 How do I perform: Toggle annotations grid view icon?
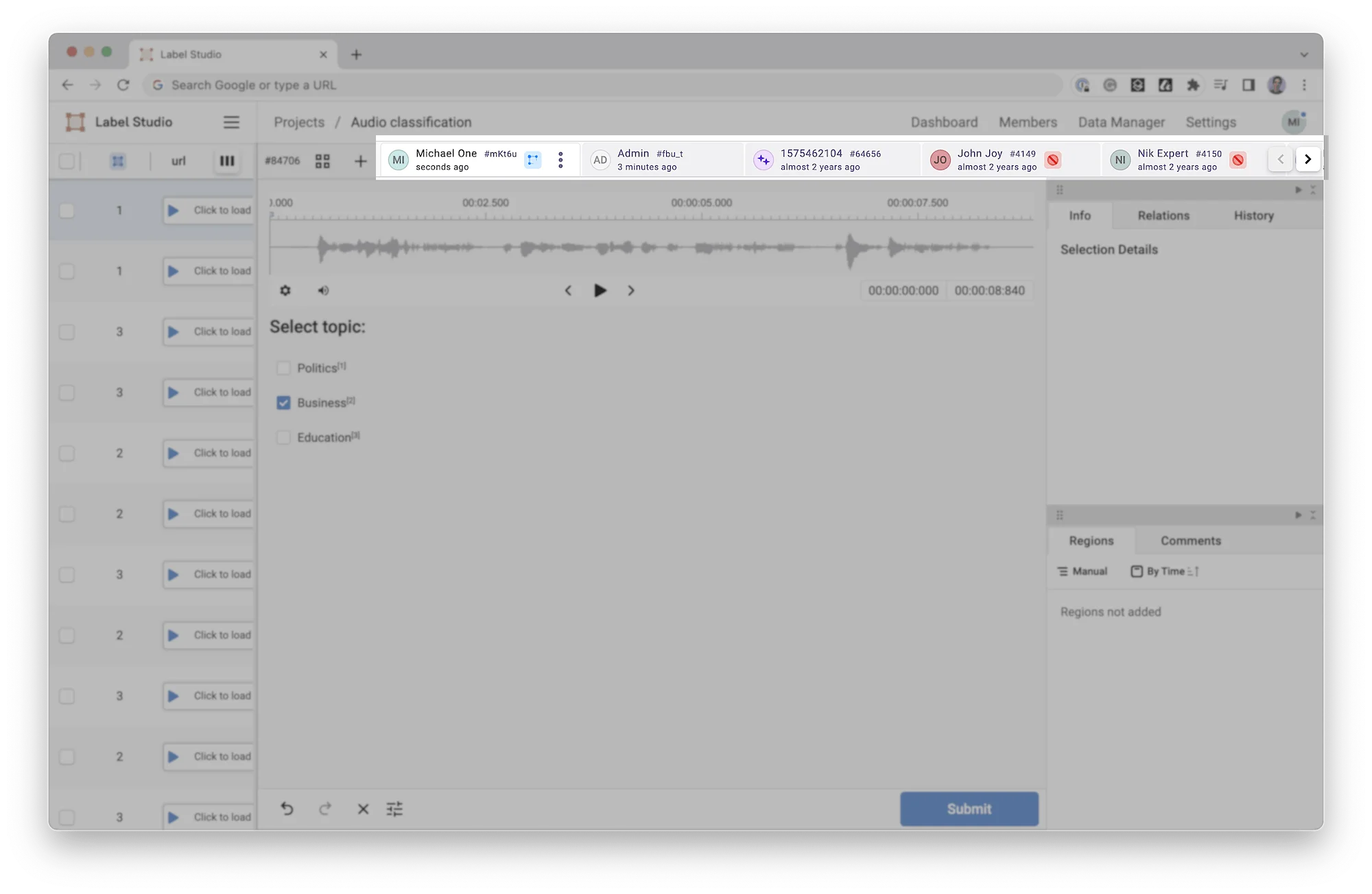pyautogui.click(x=322, y=161)
